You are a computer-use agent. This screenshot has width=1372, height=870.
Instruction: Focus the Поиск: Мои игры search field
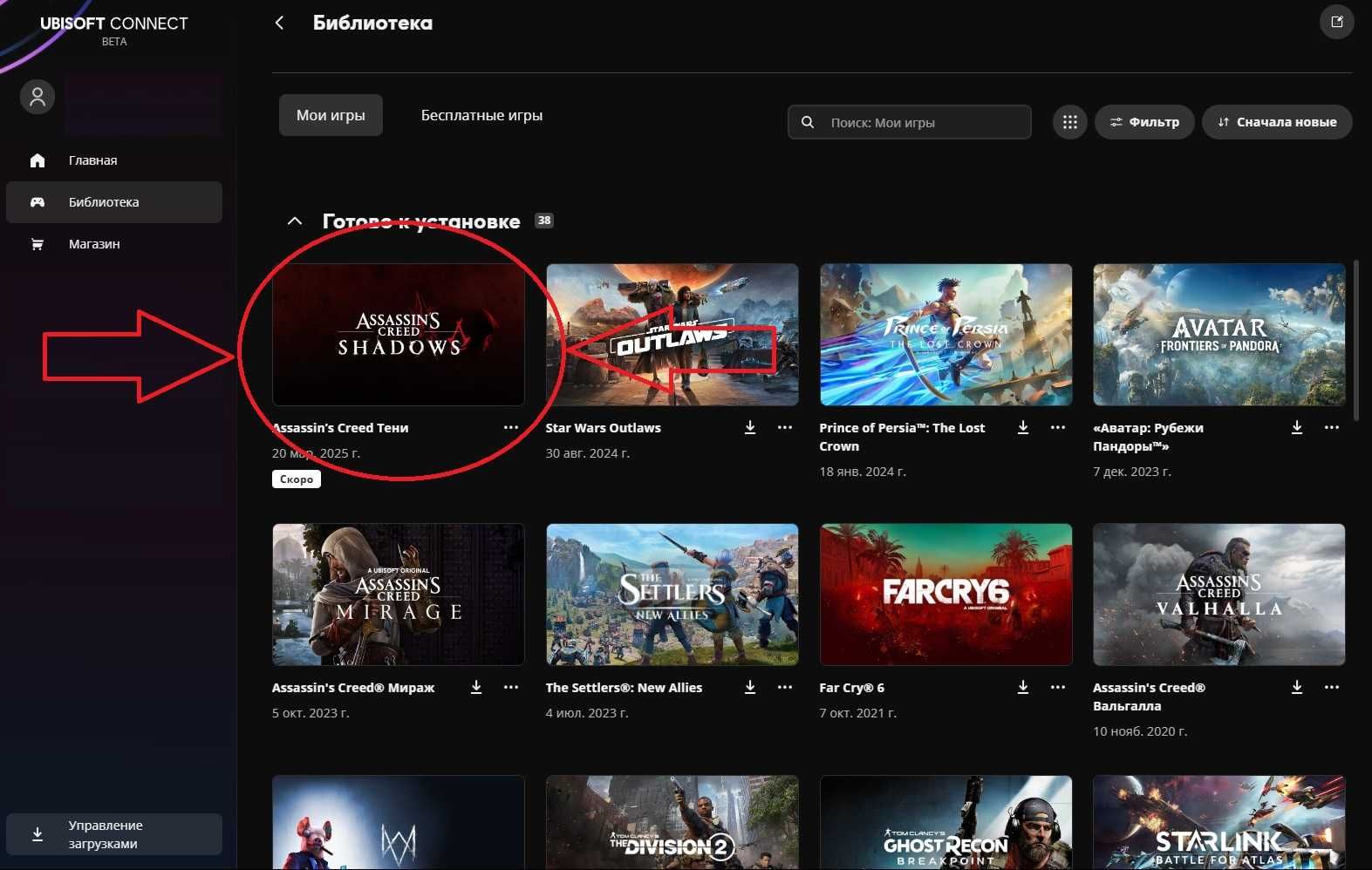pos(910,122)
